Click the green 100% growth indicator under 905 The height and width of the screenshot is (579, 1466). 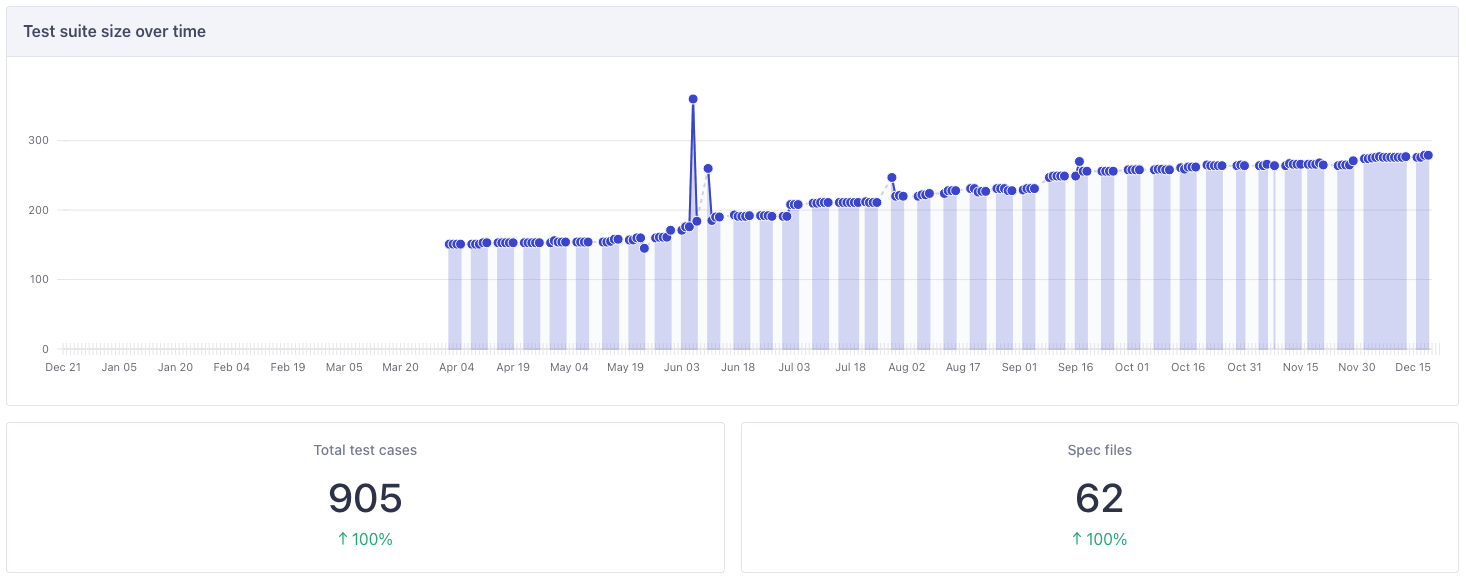click(x=365, y=538)
